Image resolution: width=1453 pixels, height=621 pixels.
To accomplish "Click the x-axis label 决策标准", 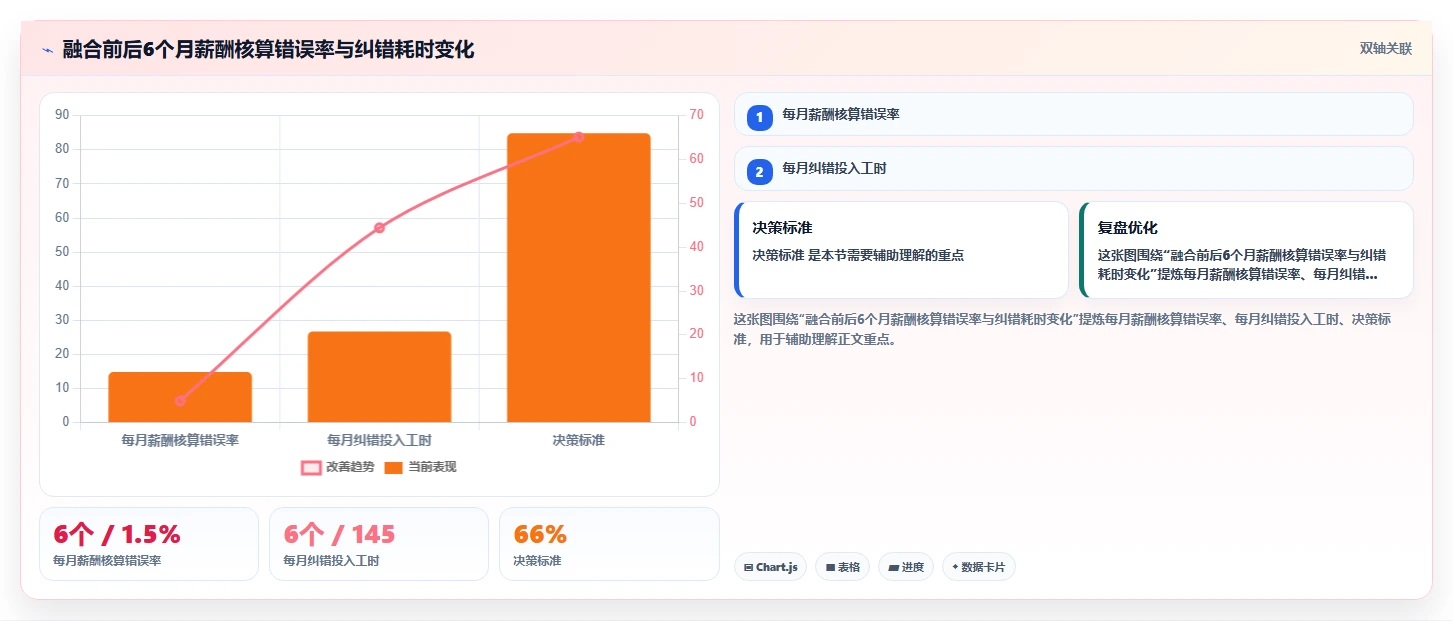I will click(578, 440).
